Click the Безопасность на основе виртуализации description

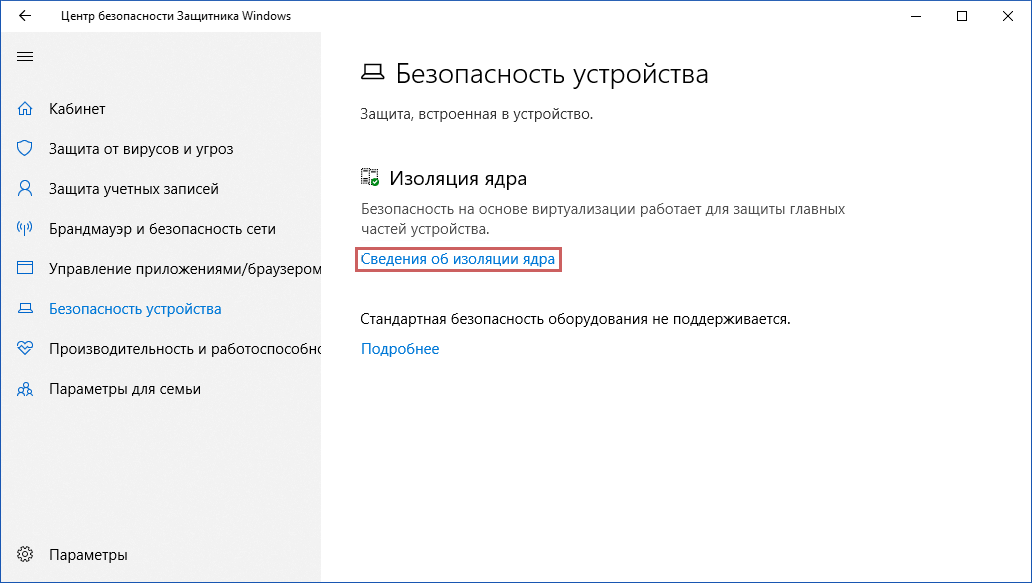point(603,219)
